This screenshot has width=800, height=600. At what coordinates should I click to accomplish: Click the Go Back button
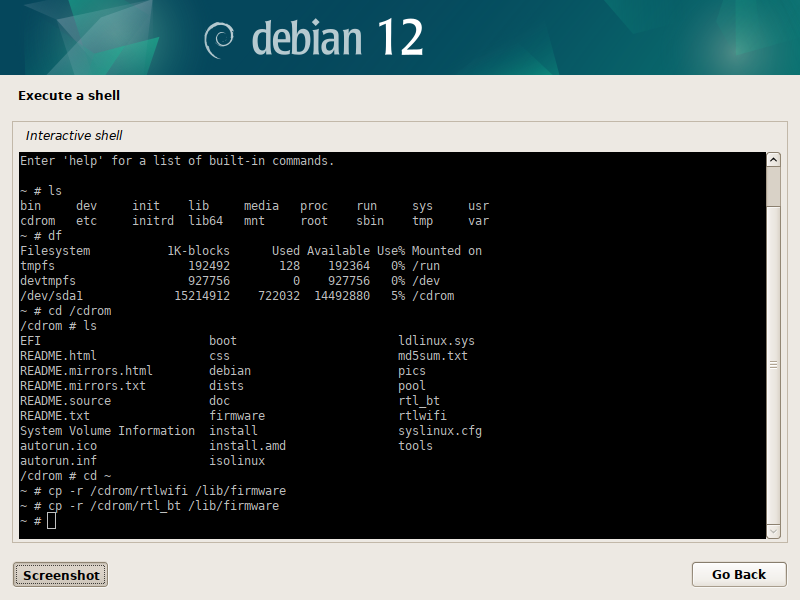coord(739,574)
